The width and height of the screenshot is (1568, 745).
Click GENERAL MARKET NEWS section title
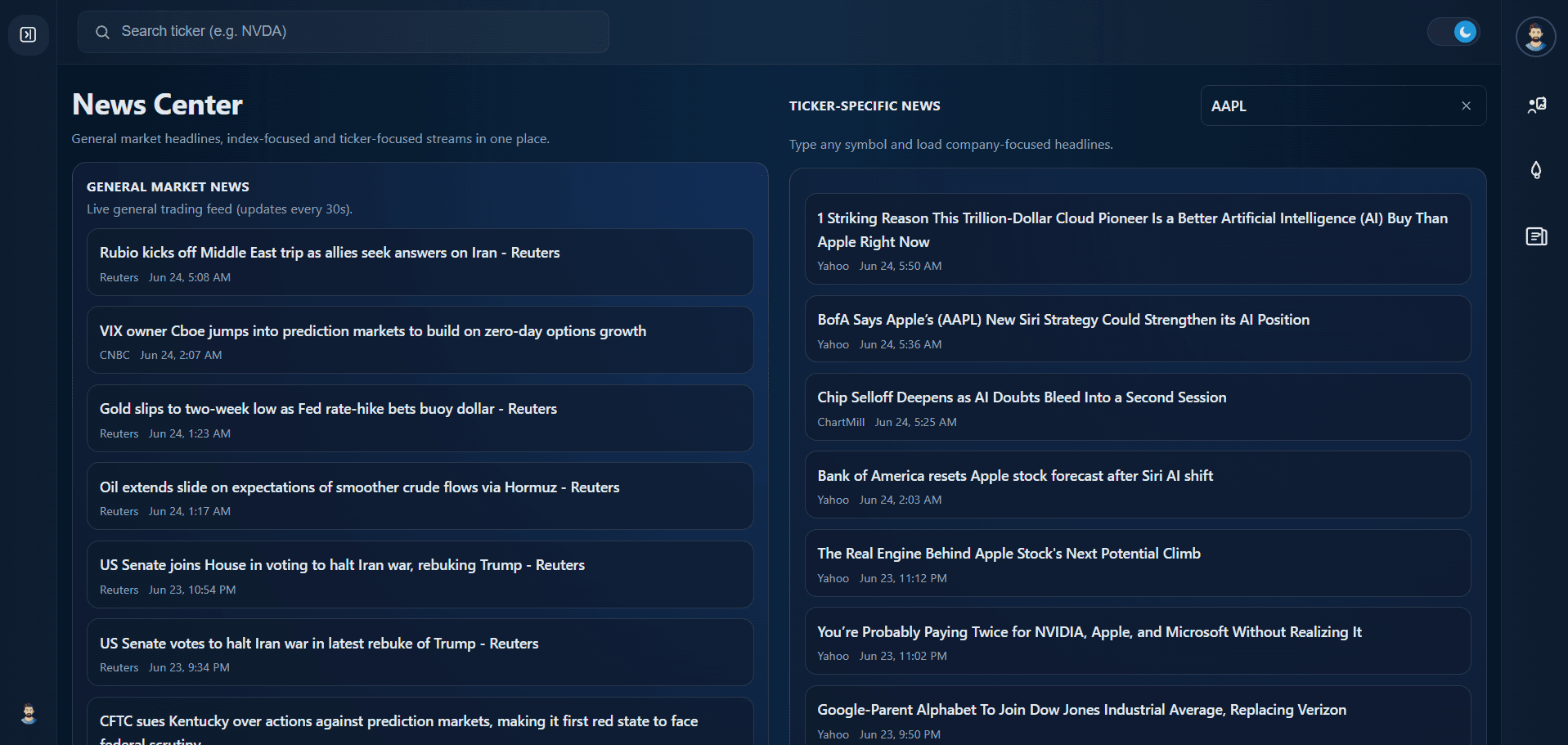[168, 187]
